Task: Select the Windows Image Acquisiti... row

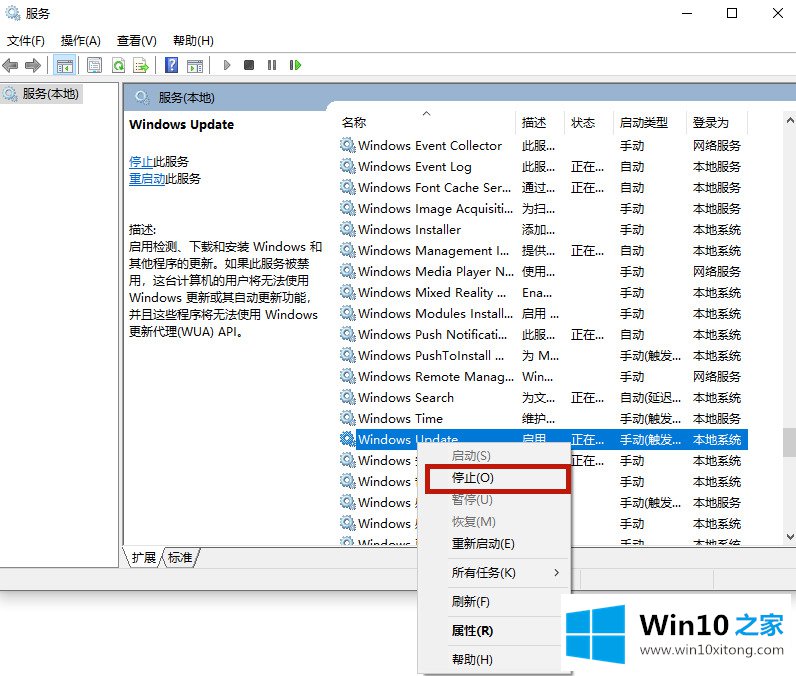Action: 542,208
